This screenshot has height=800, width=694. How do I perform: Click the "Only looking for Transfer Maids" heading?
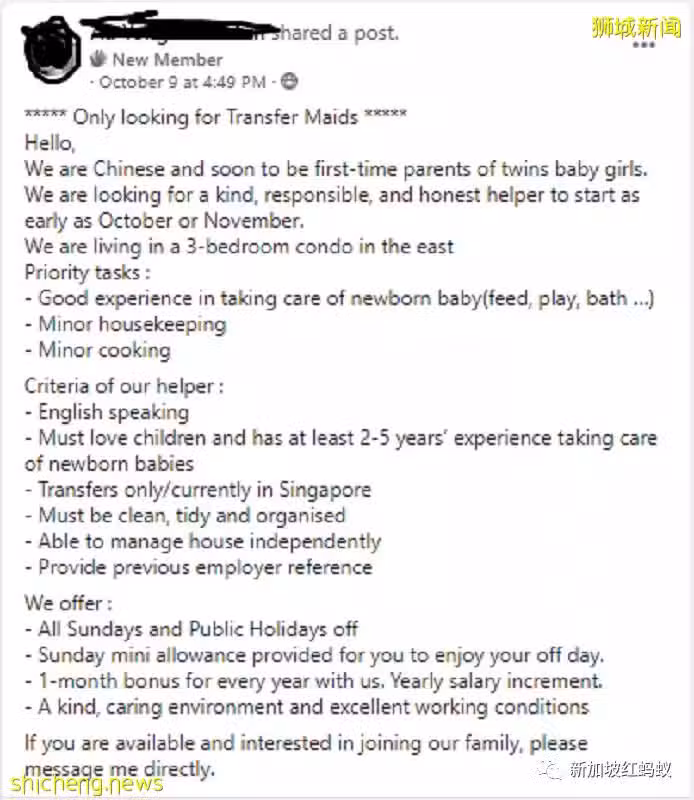click(215, 117)
